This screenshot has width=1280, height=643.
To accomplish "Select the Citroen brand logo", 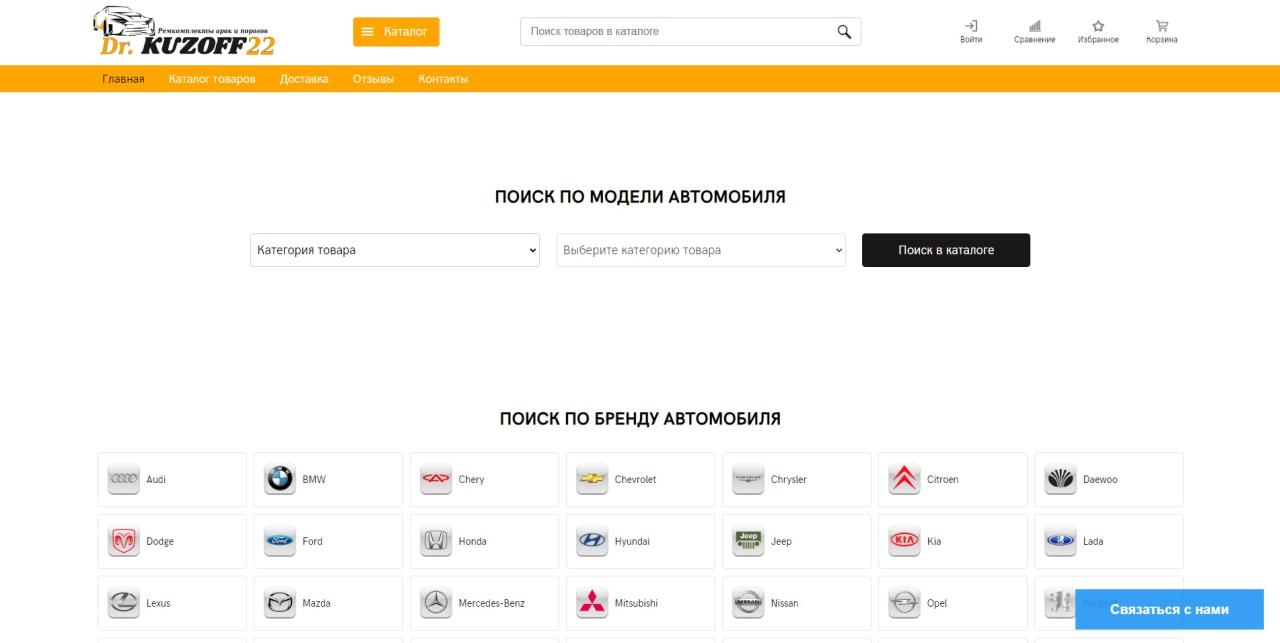I will (904, 479).
